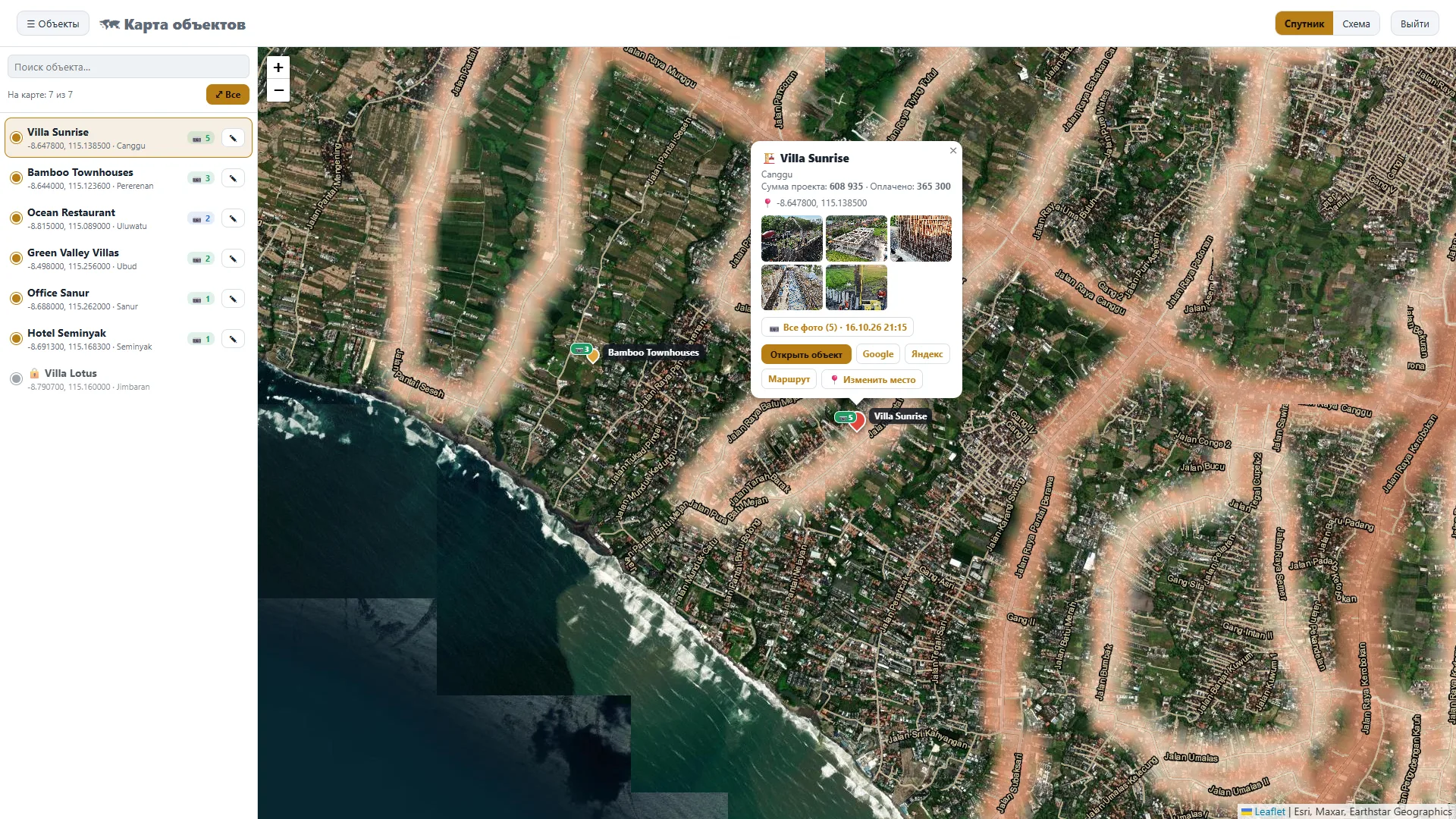The image size is (1456, 819).
Task: Click the Маршрут button
Action: (789, 379)
